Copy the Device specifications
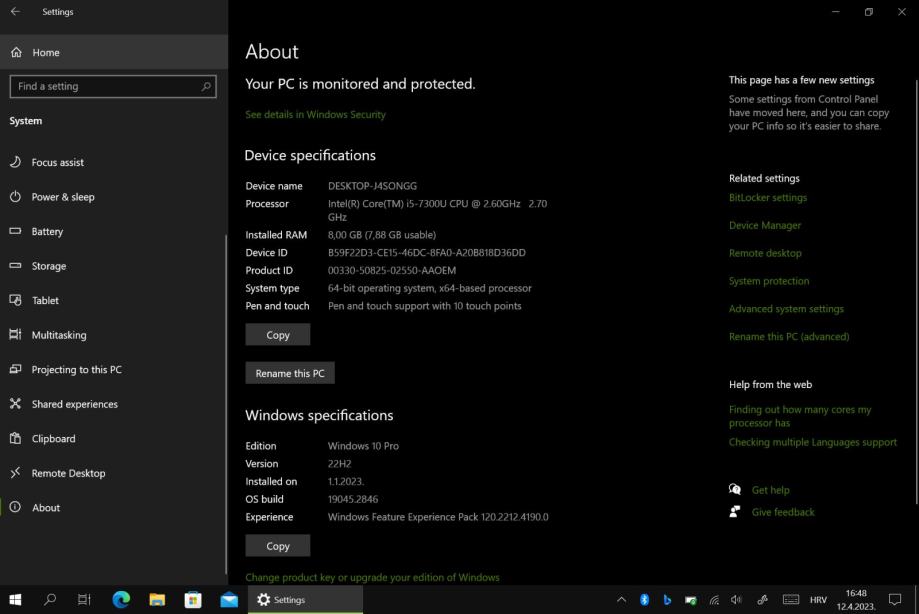The width and height of the screenshot is (919, 614). [x=277, y=335]
